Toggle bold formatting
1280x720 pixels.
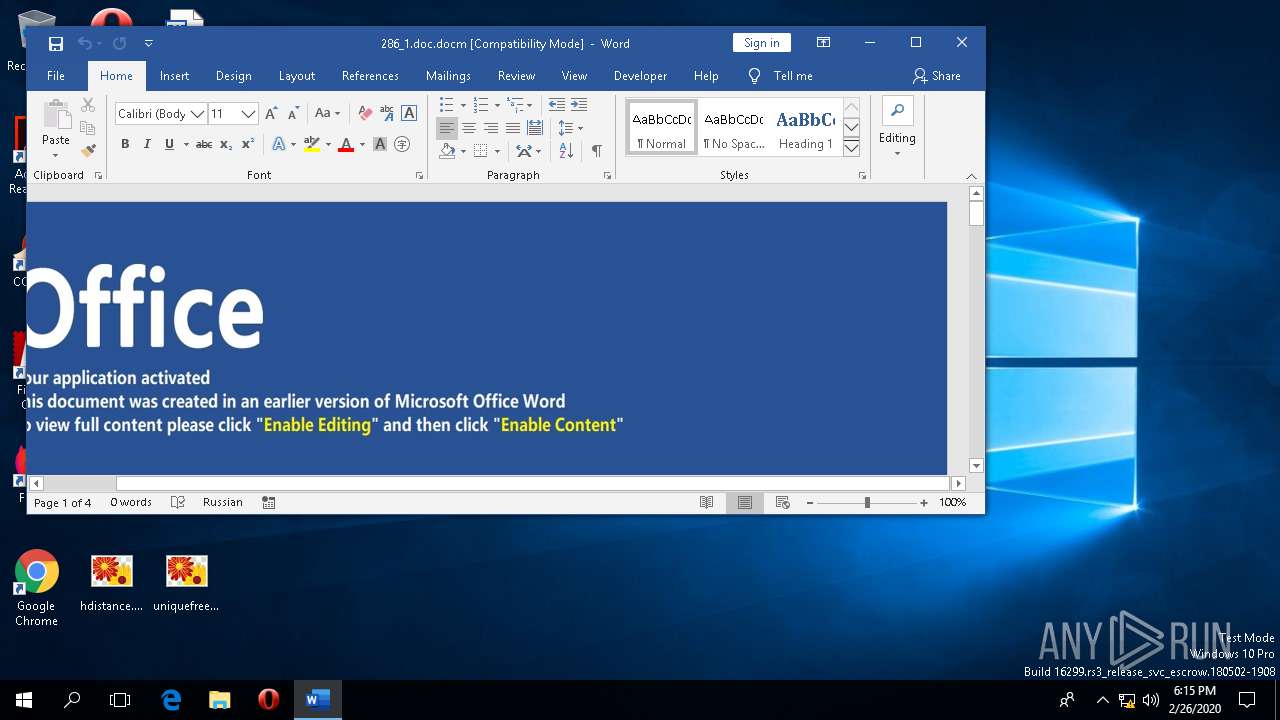125,144
